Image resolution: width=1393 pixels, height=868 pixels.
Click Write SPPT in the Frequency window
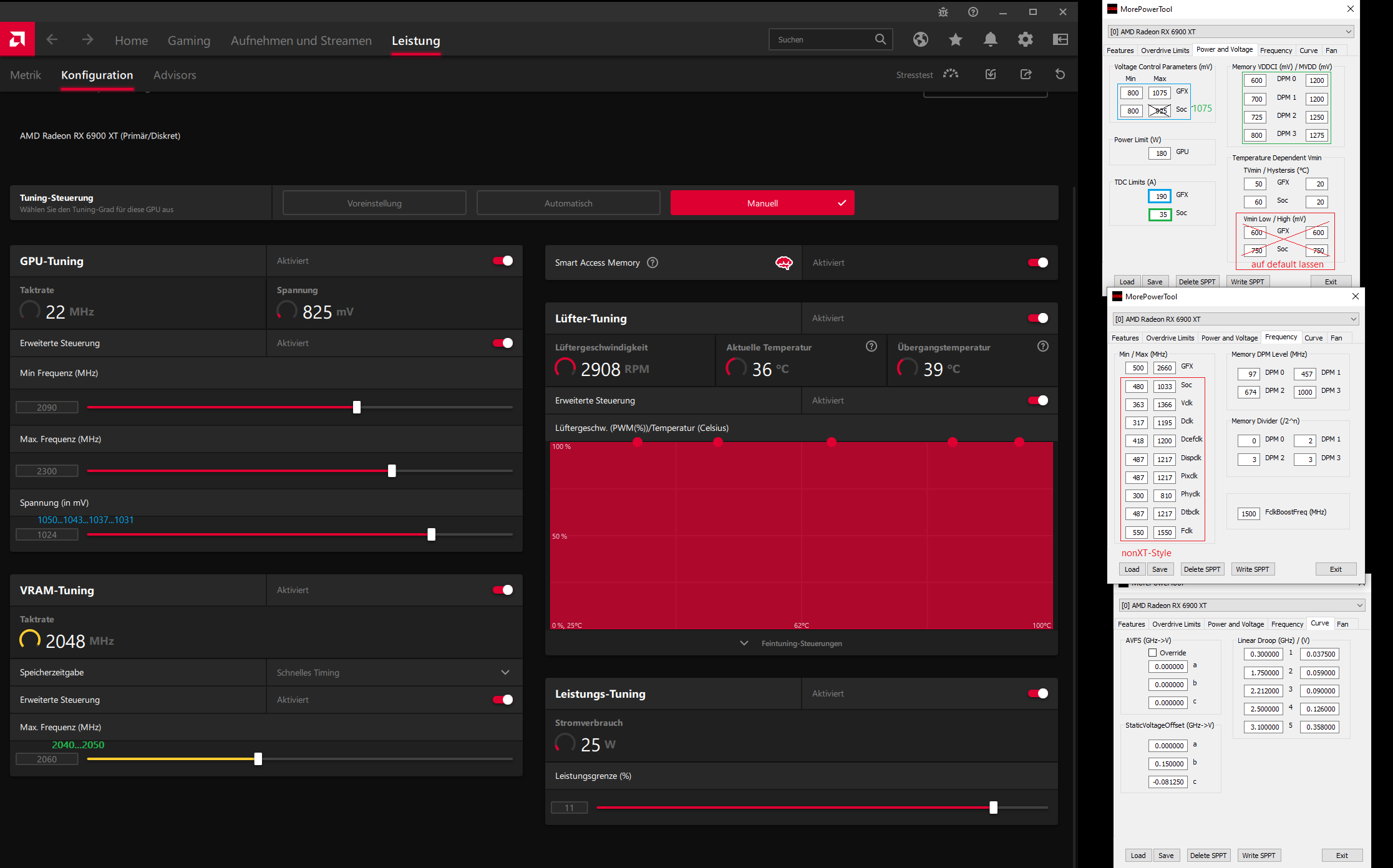coord(1252,569)
